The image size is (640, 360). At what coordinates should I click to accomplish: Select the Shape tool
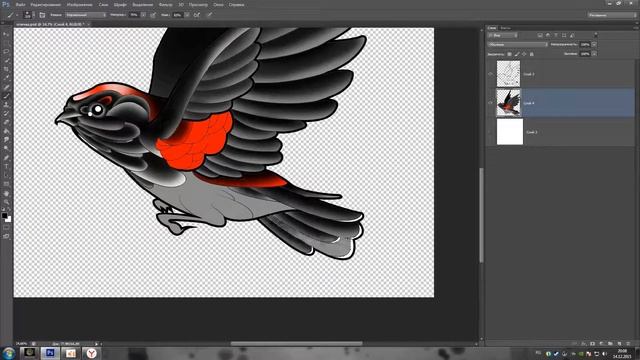(6, 184)
